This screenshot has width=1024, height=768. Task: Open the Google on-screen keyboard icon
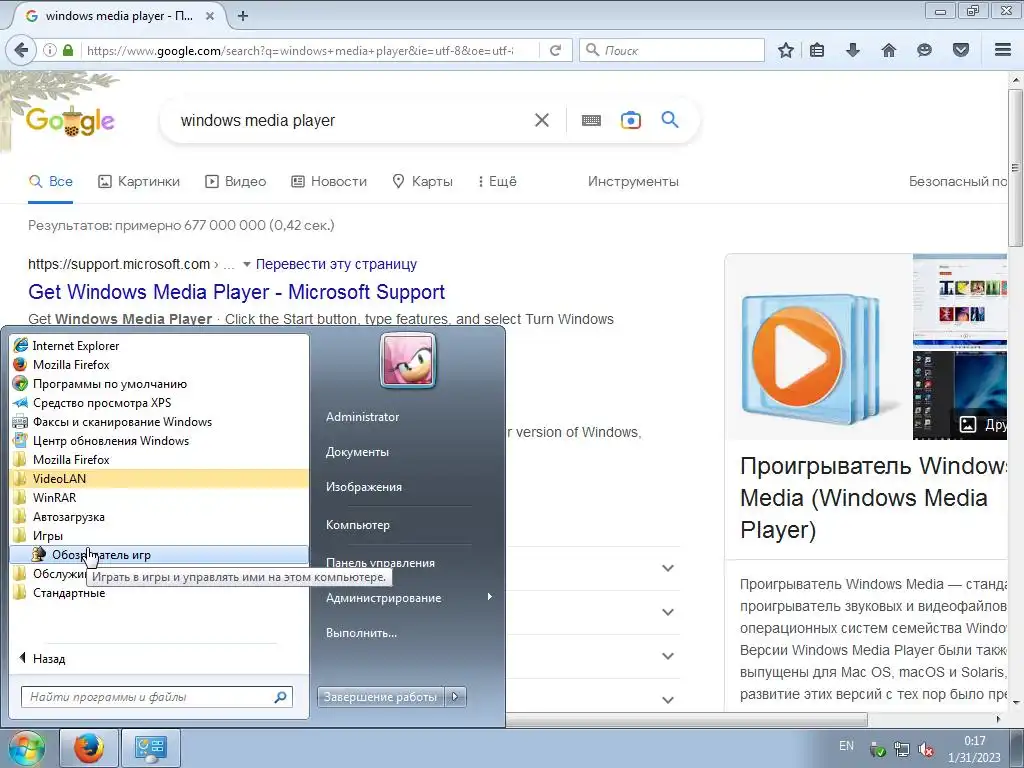click(591, 120)
